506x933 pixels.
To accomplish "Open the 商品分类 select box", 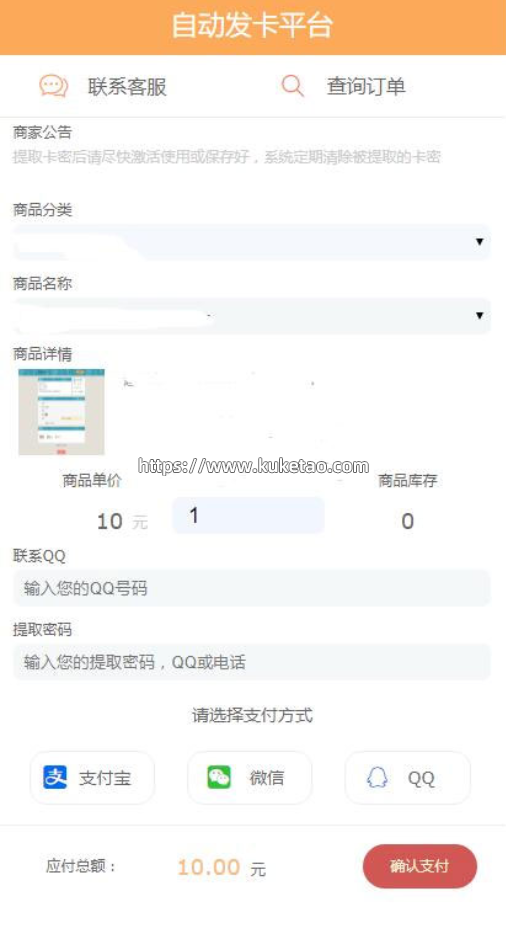I will pyautogui.click(x=252, y=242).
